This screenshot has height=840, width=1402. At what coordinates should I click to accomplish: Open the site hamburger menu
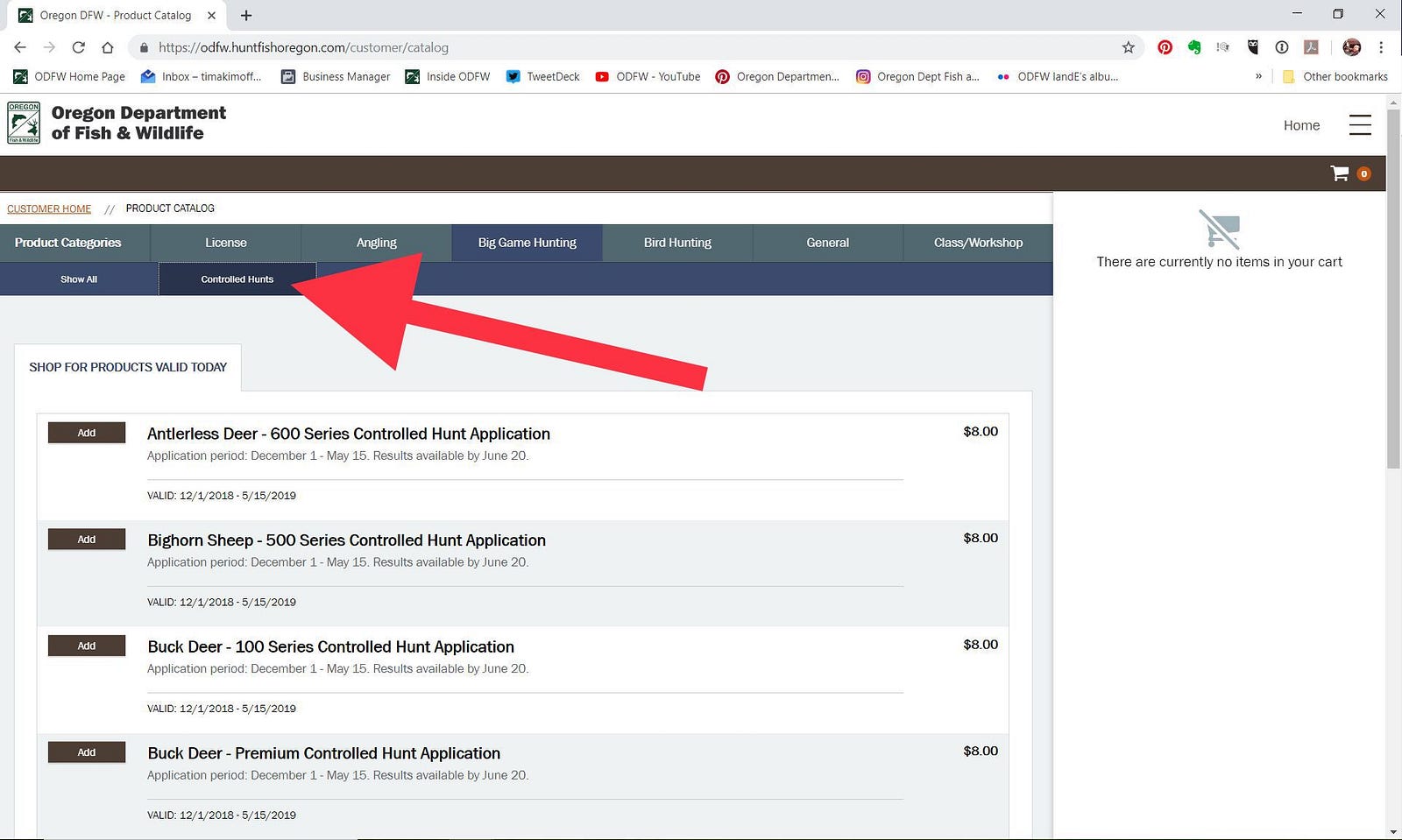click(x=1360, y=125)
